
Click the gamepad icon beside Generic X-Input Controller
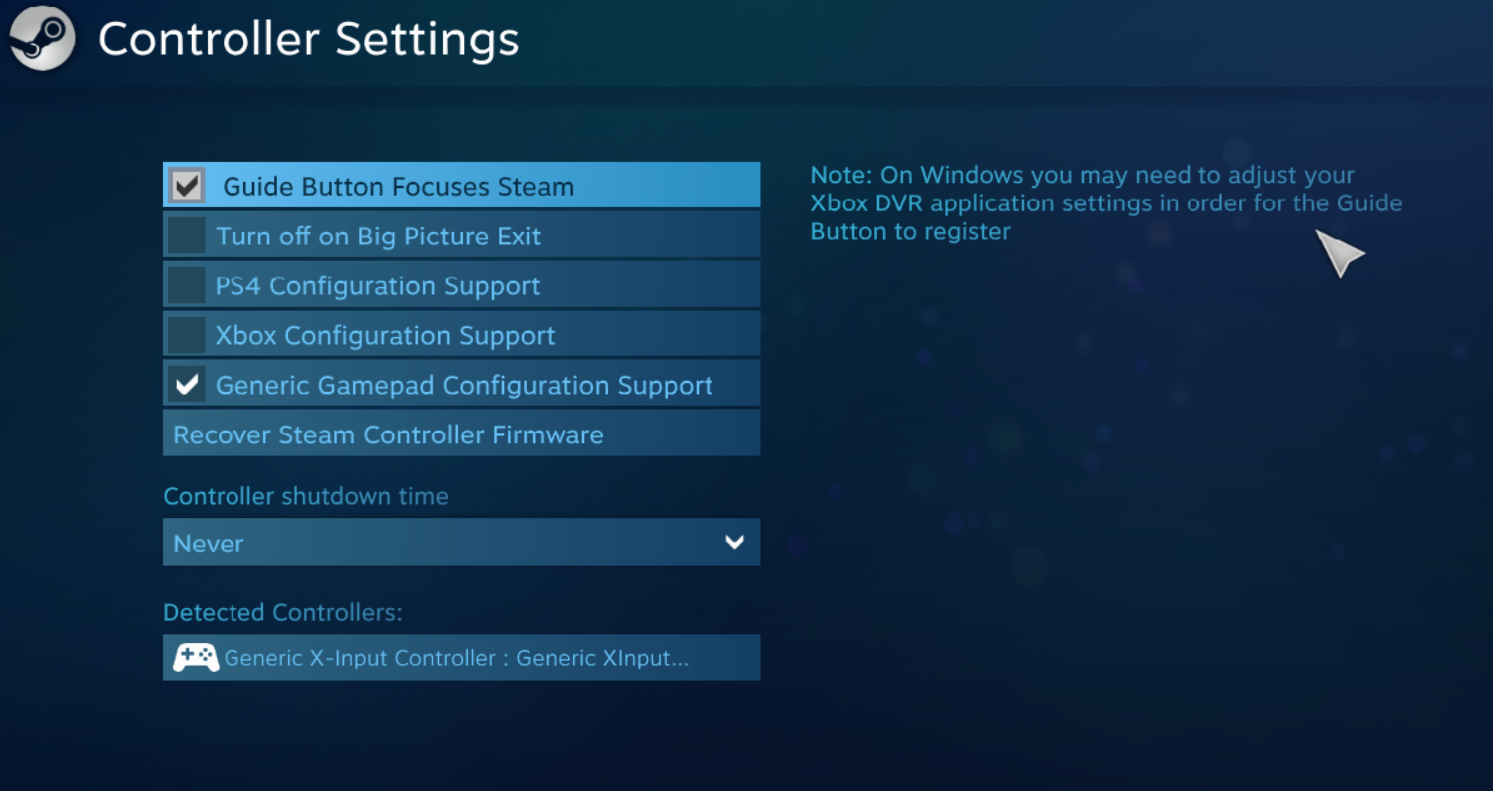[195, 658]
